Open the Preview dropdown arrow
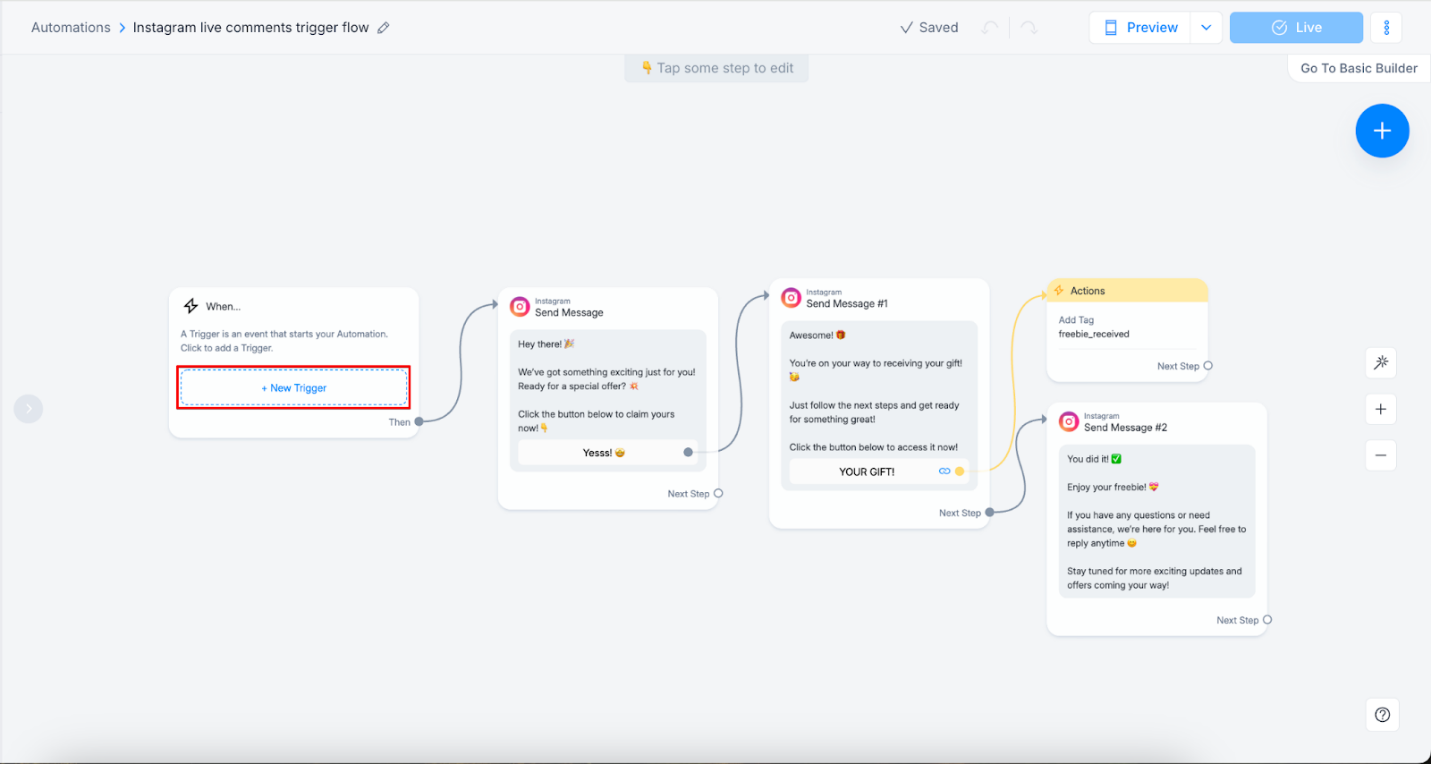Viewport: 1431px width, 764px height. [1206, 28]
